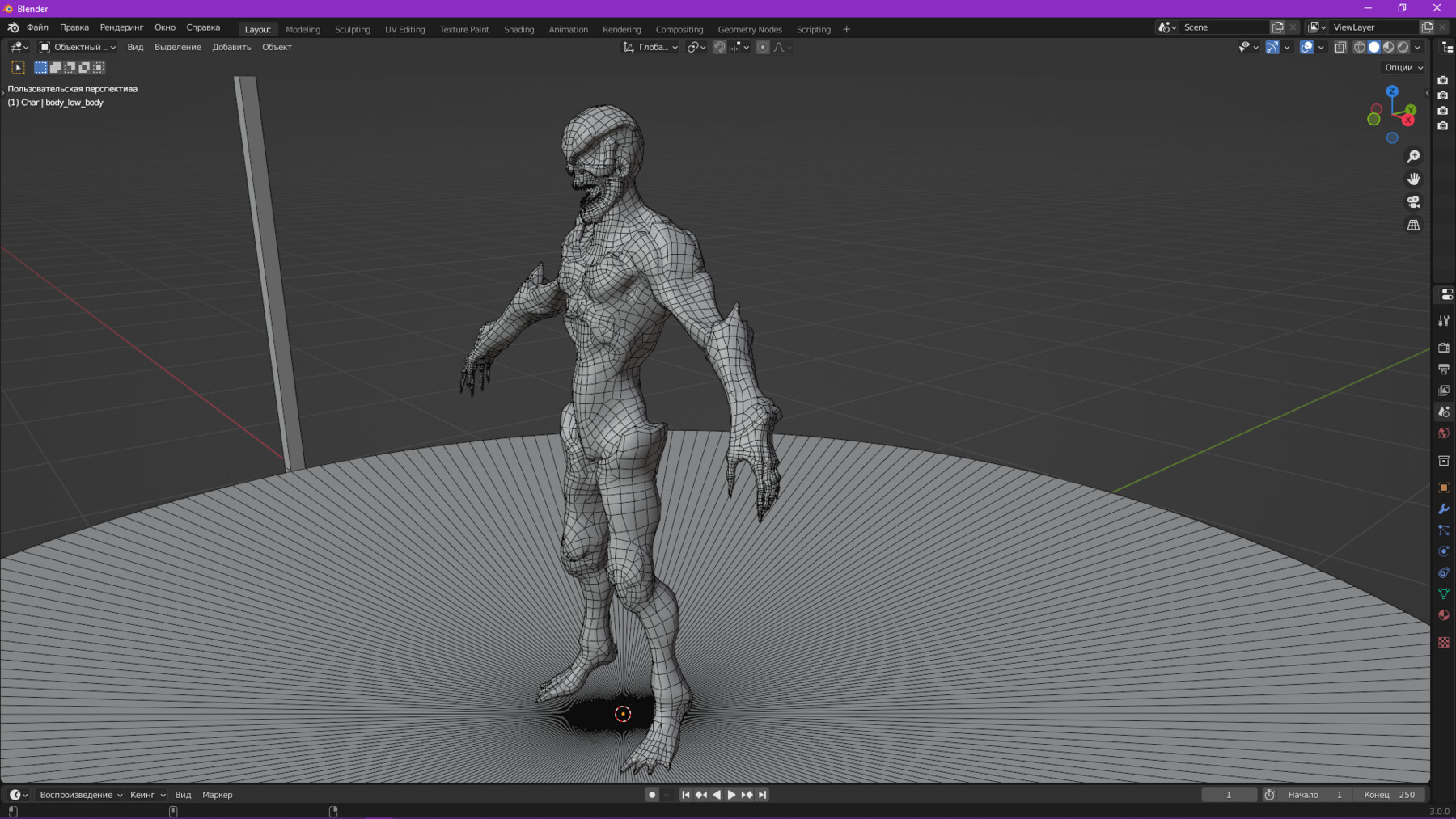Jump to the last frame button

[x=761, y=794]
